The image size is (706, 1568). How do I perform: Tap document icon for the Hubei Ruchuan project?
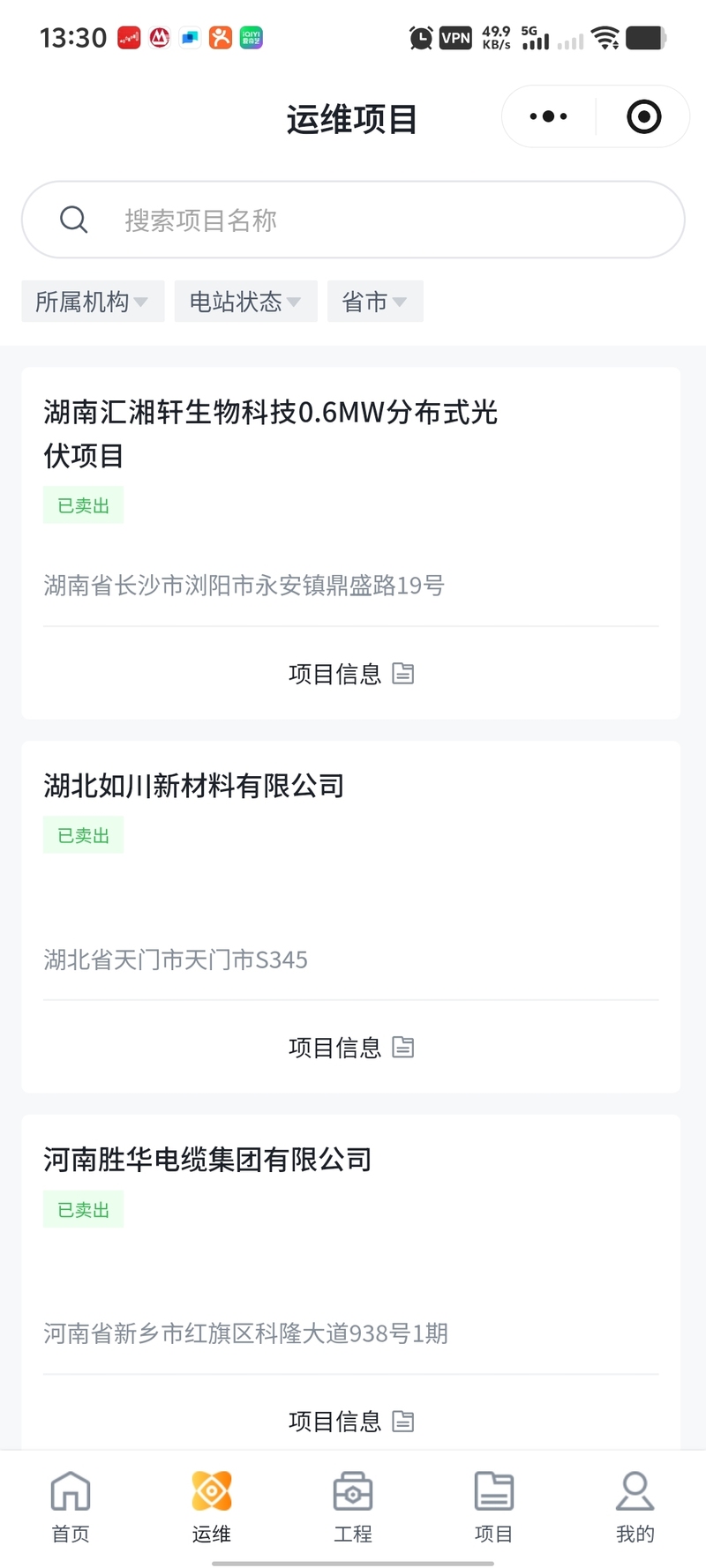click(403, 1048)
